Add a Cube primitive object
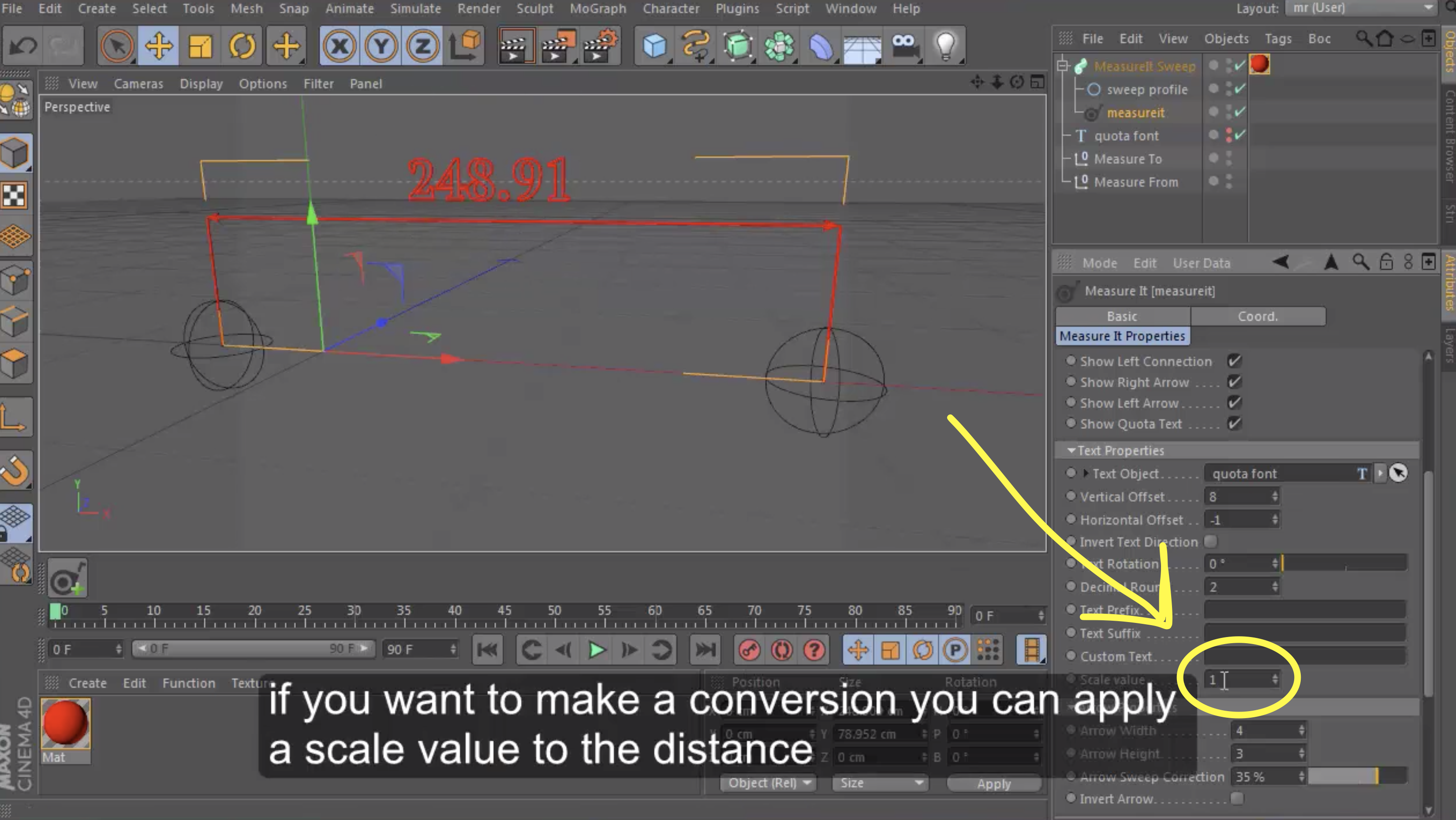Screen dimensions: 1456x820 (x=654, y=46)
